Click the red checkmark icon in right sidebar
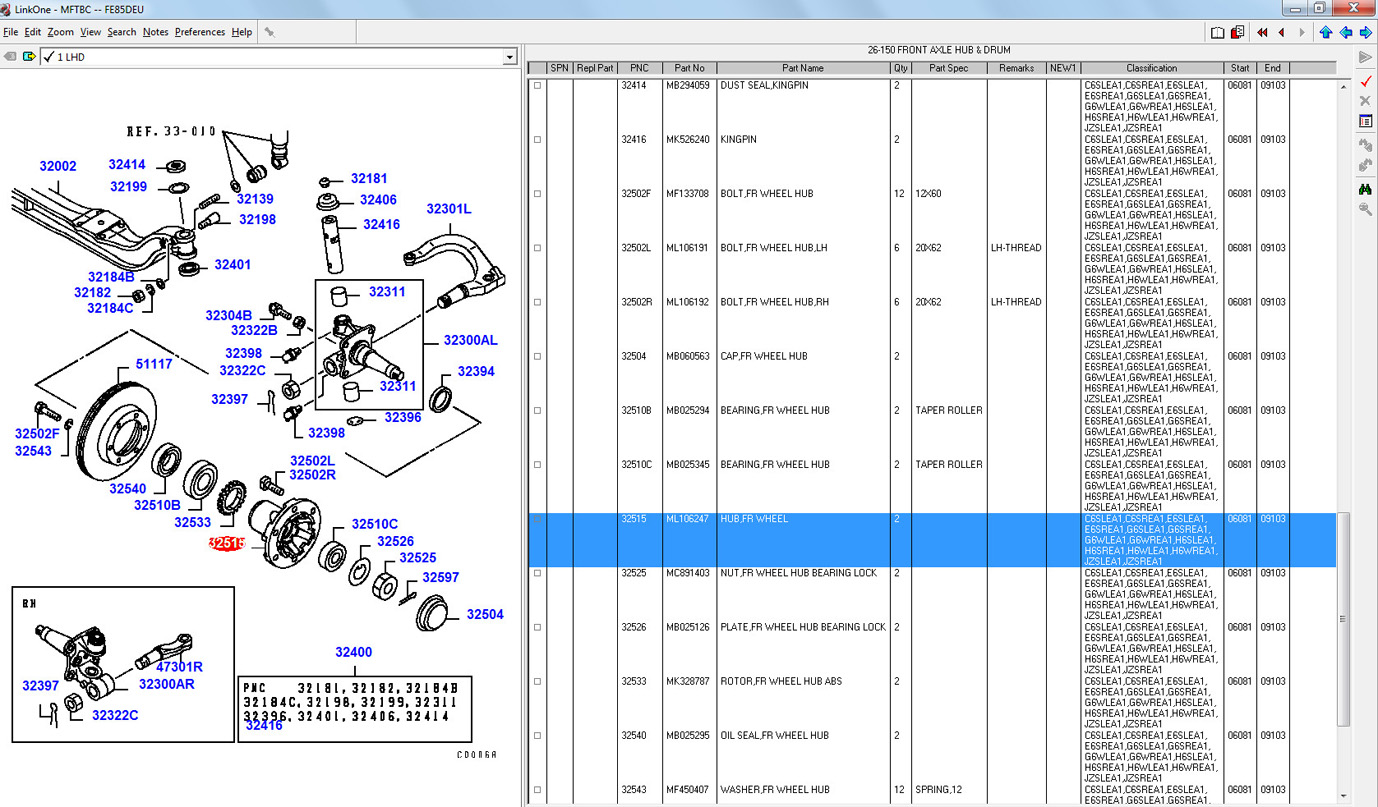 [1365, 80]
